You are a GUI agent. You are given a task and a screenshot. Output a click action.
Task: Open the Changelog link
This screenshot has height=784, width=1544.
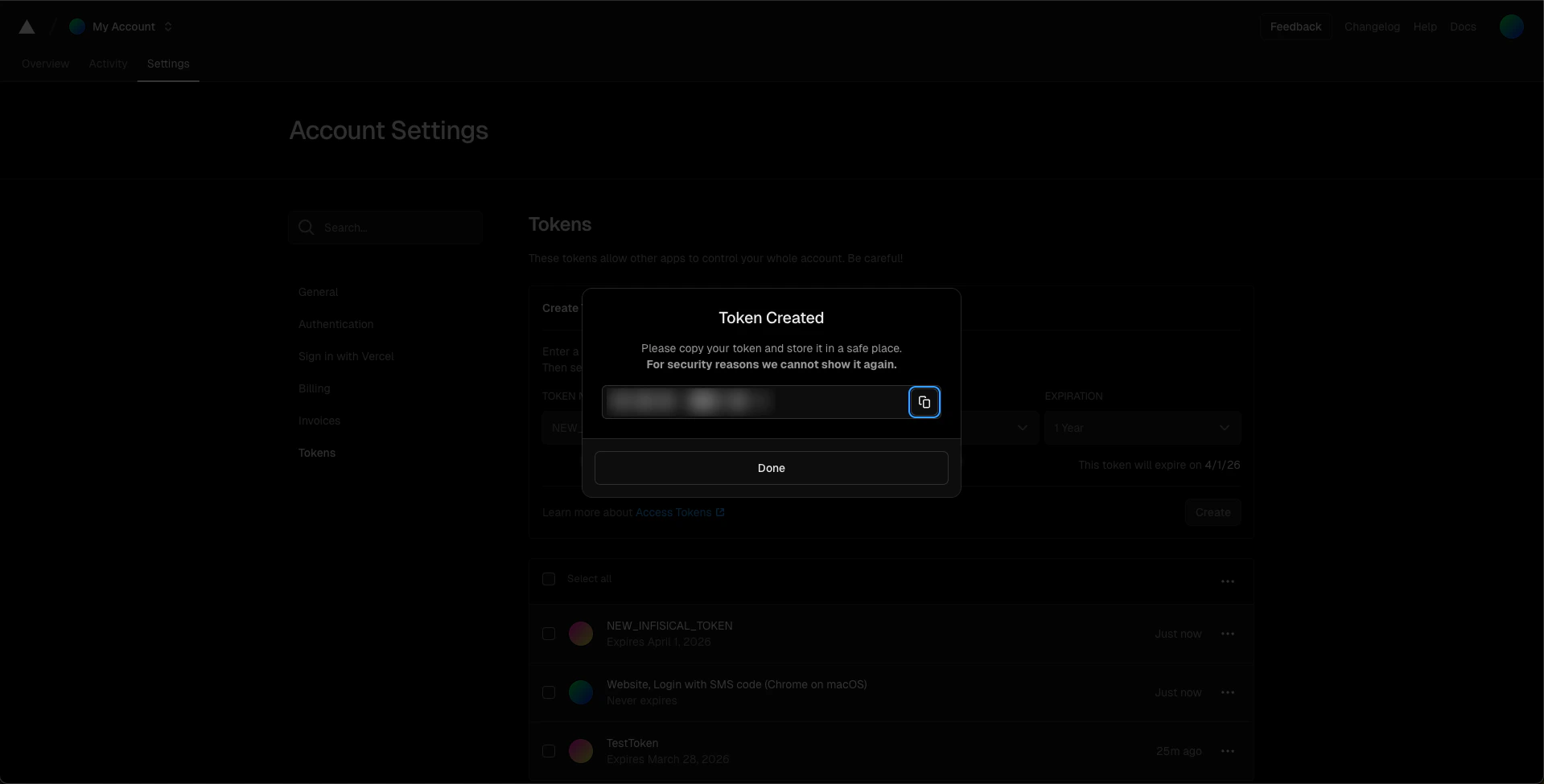click(1372, 27)
